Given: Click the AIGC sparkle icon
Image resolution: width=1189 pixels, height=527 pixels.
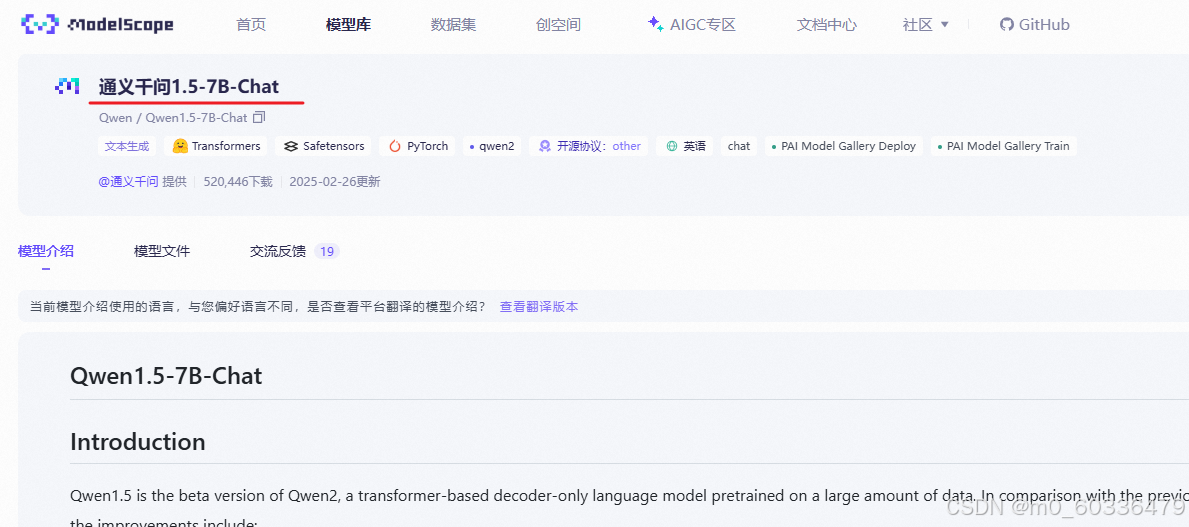Looking at the screenshot, I should 656,24.
